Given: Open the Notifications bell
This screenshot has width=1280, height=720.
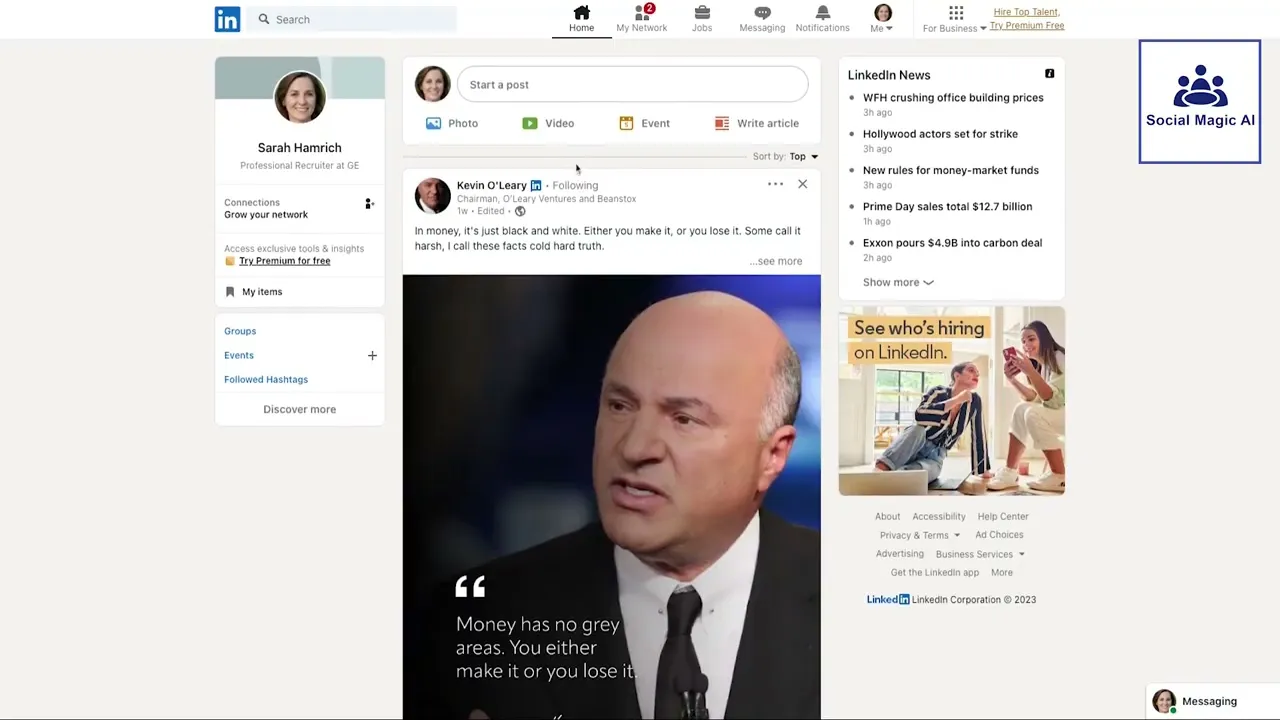Looking at the screenshot, I should tap(822, 18).
